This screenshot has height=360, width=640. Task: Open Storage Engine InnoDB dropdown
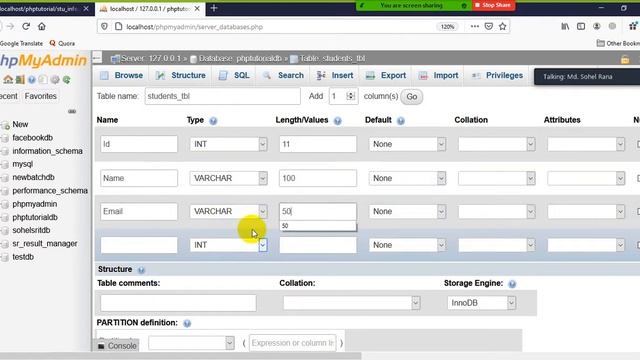click(x=481, y=303)
